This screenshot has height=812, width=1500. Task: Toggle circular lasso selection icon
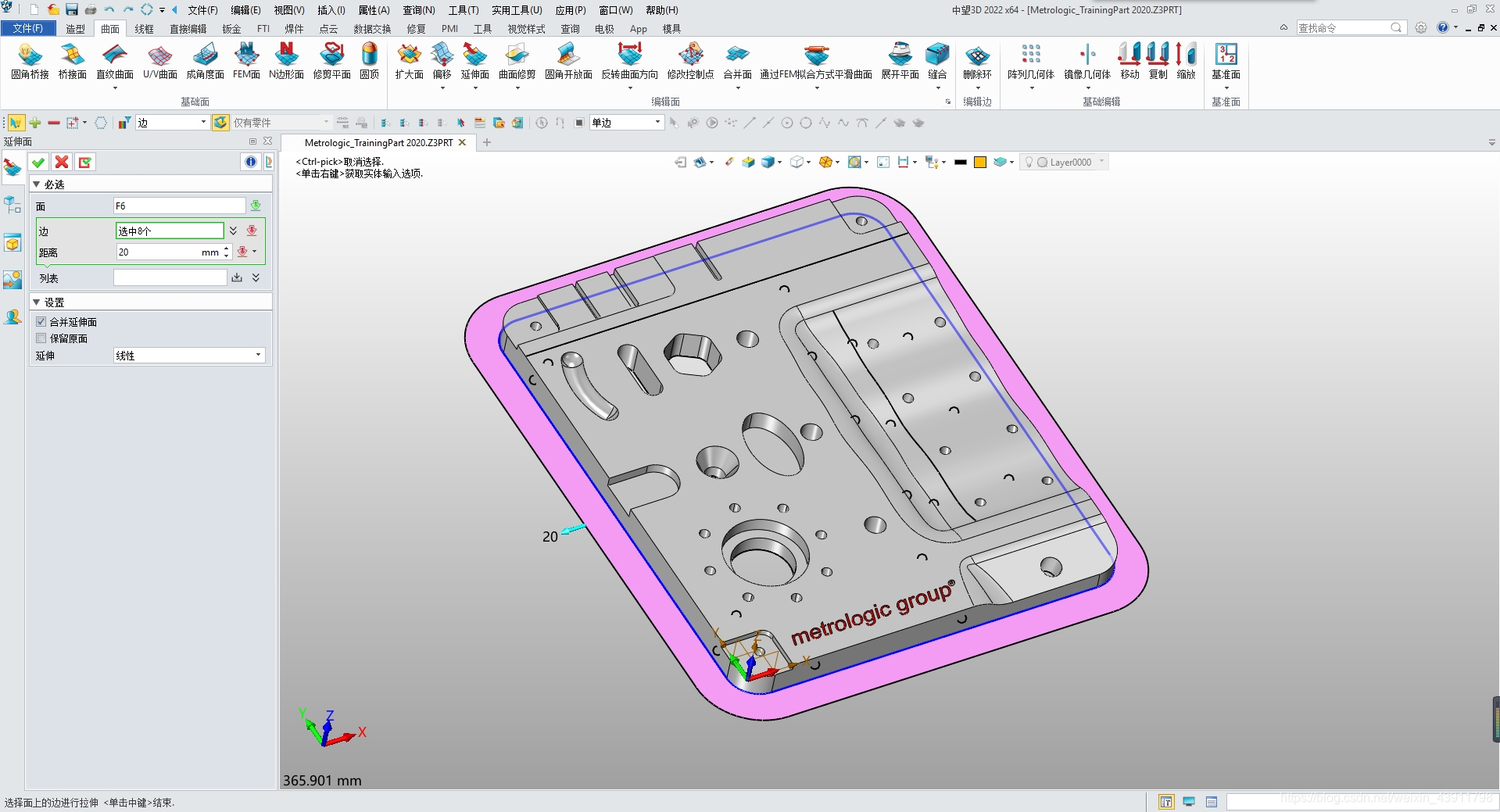101,123
